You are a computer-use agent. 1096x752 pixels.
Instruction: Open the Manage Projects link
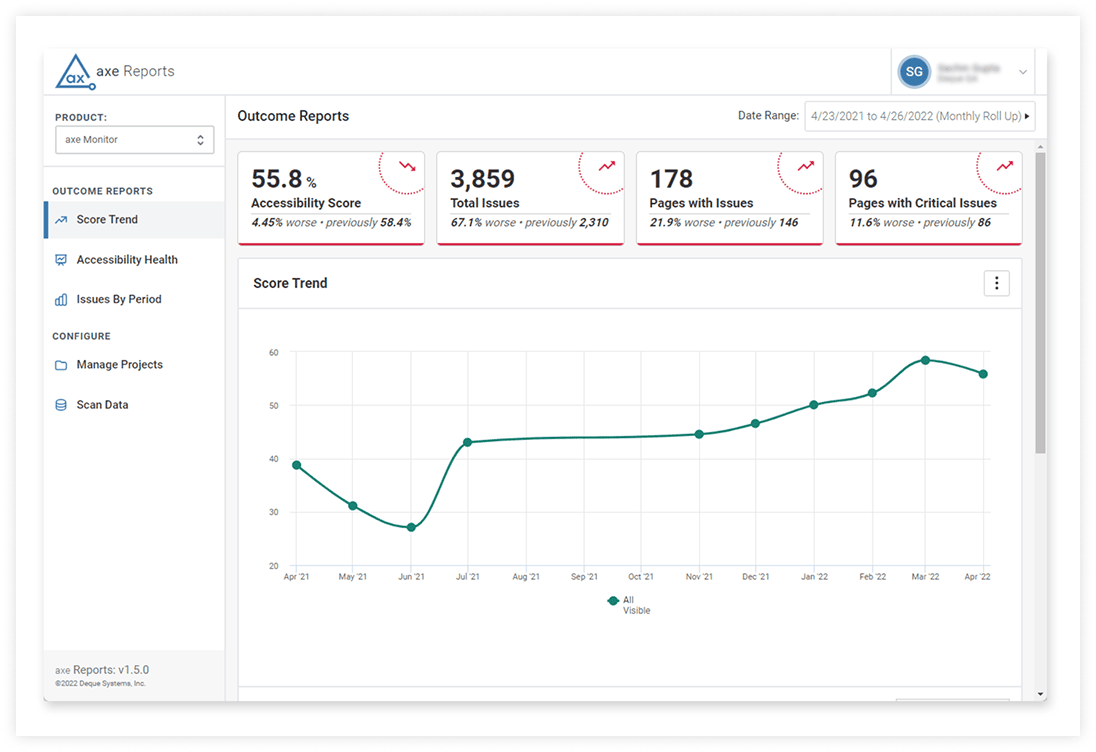[119, 365]
